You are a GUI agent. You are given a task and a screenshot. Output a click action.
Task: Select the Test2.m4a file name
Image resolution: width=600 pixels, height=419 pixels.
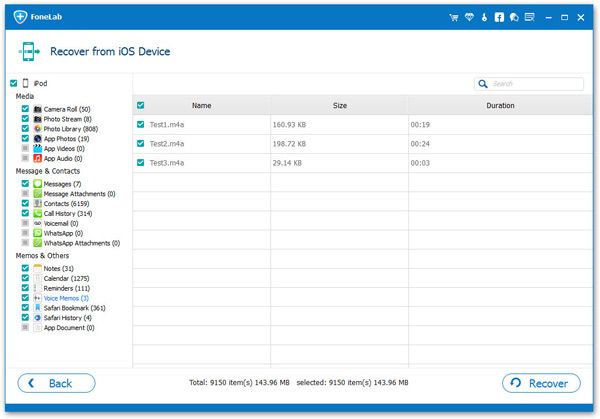click(x=167, y=144)
